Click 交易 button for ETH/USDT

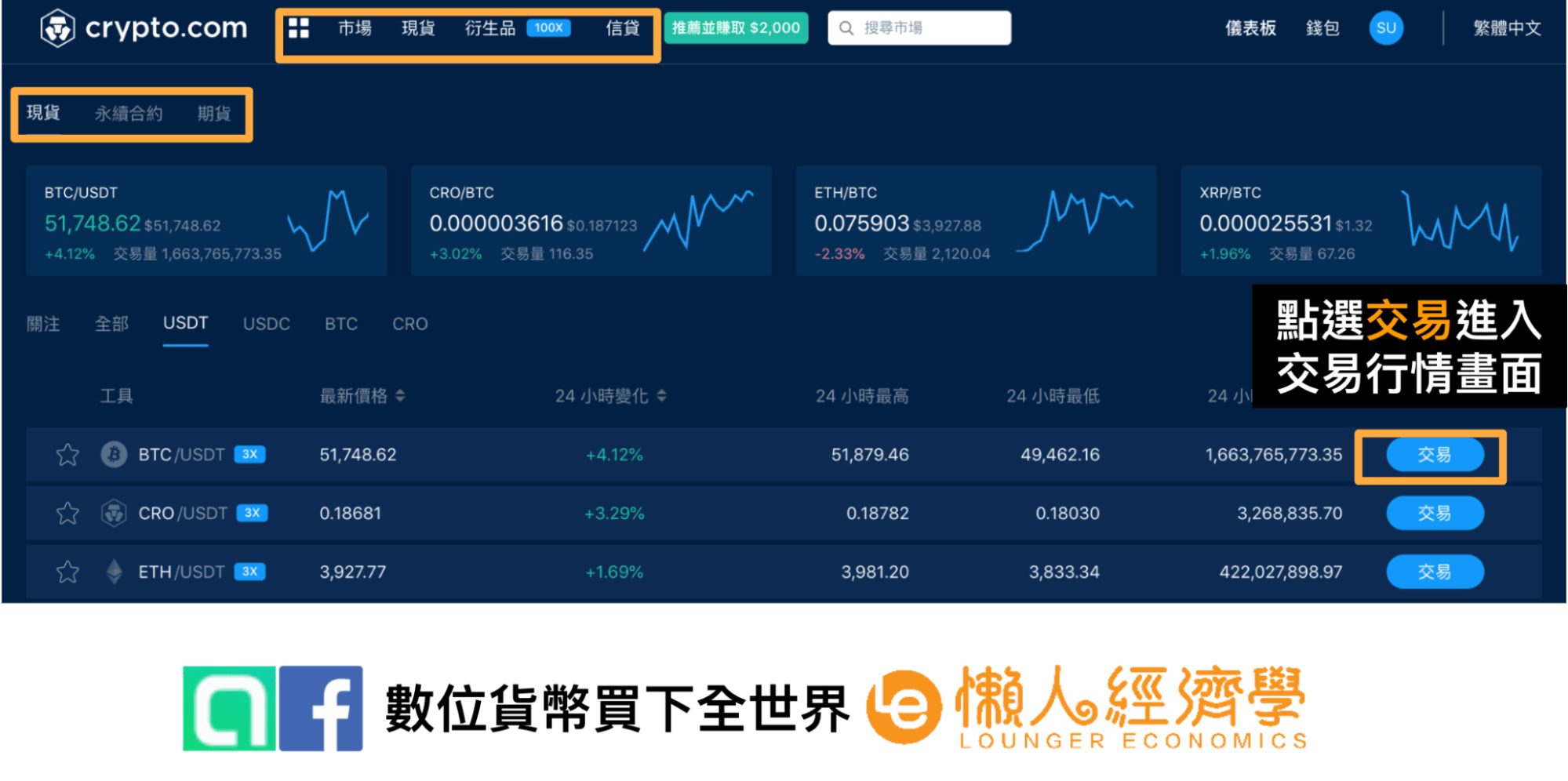click(1435, 572)
